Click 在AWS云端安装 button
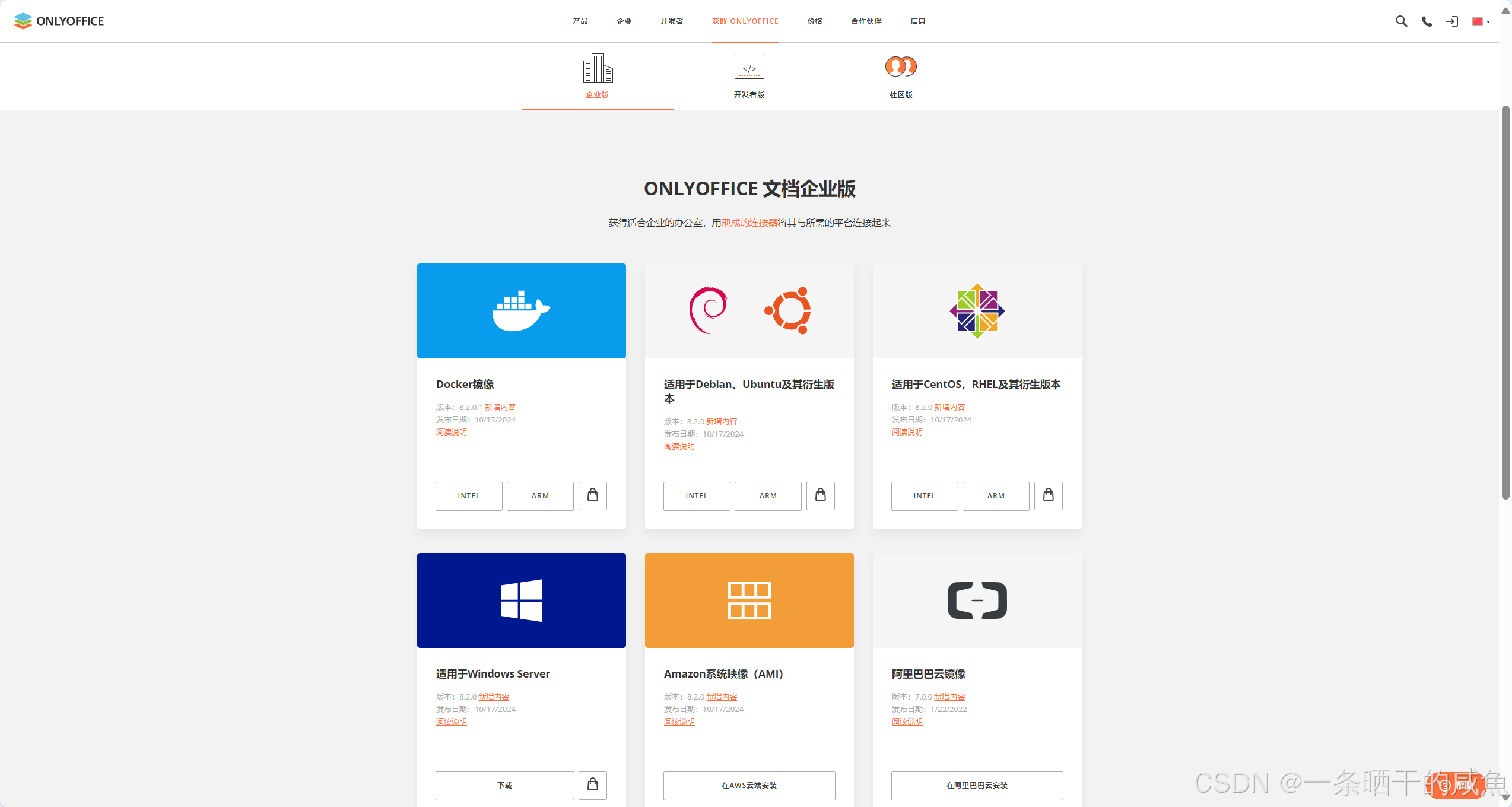Screen dimensions: 1512x807 749,786
